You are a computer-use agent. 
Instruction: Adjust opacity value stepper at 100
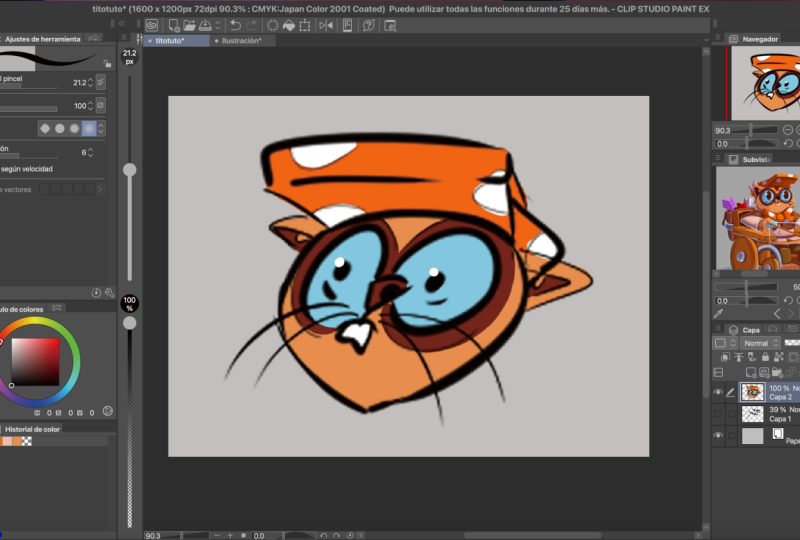[90, 106]
